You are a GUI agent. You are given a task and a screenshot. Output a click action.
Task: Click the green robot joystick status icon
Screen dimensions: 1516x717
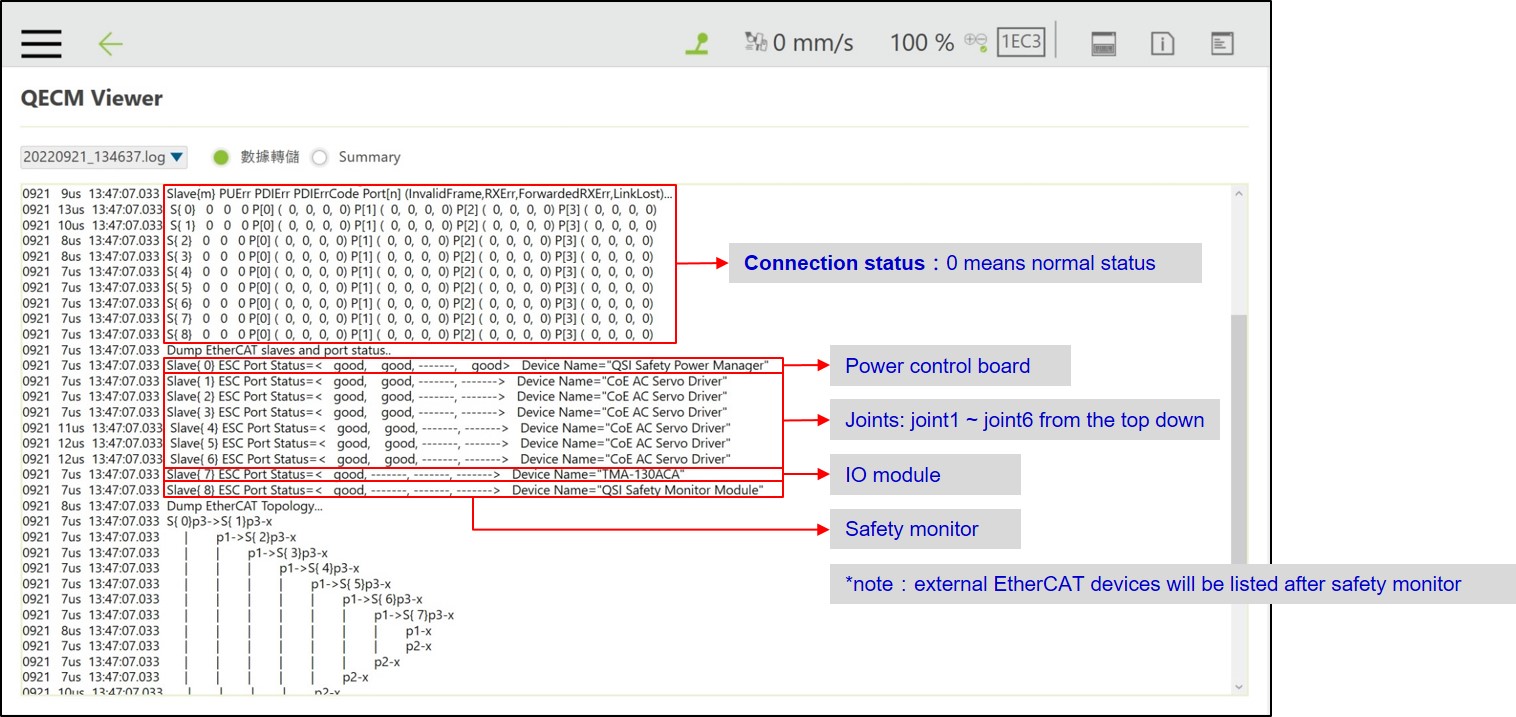697,43
